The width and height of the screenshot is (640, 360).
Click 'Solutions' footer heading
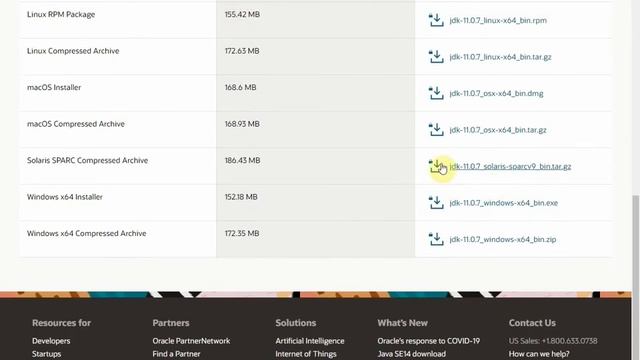pyautogui.click(x=296, y=323)
